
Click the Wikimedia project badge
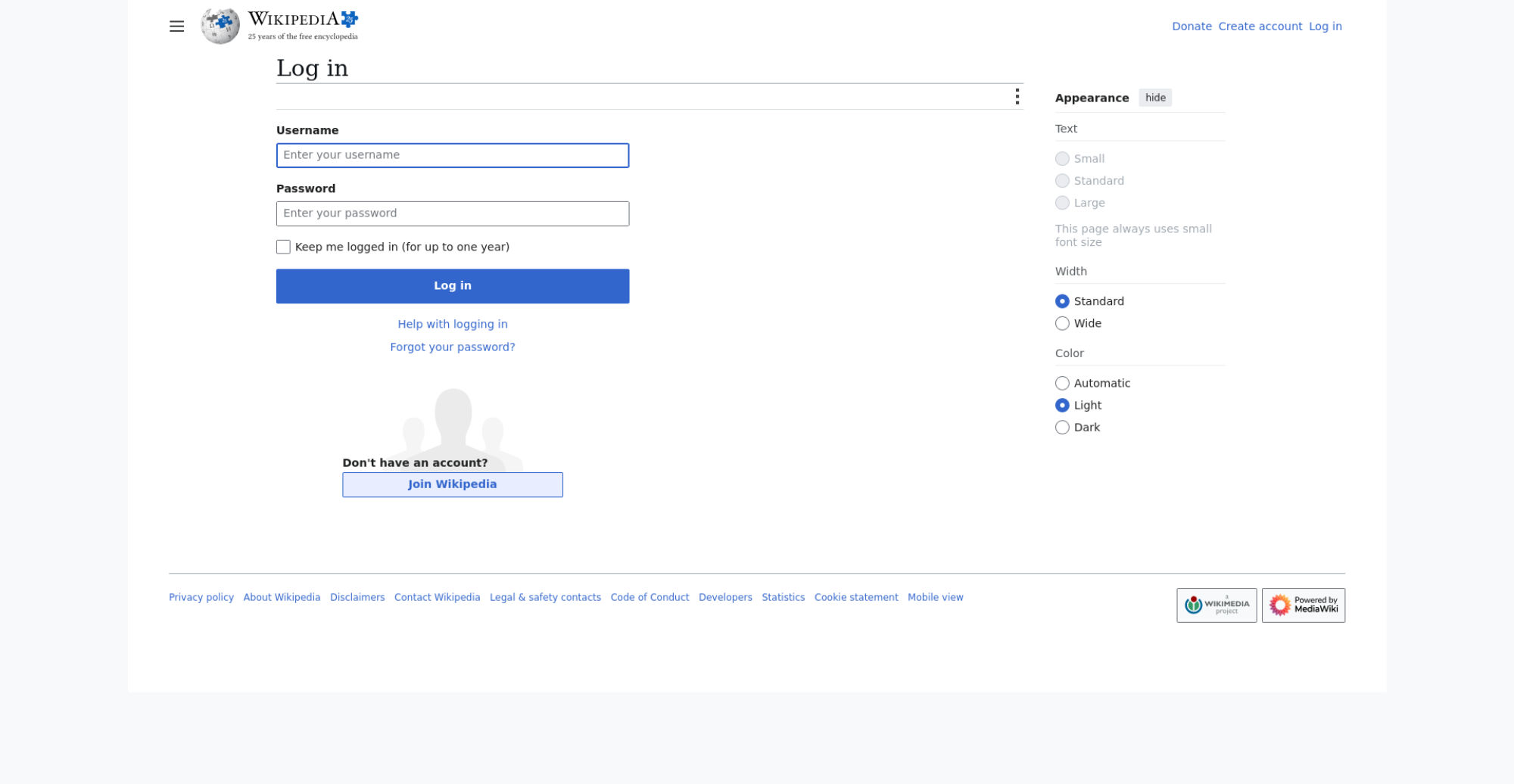[1216, 605]
